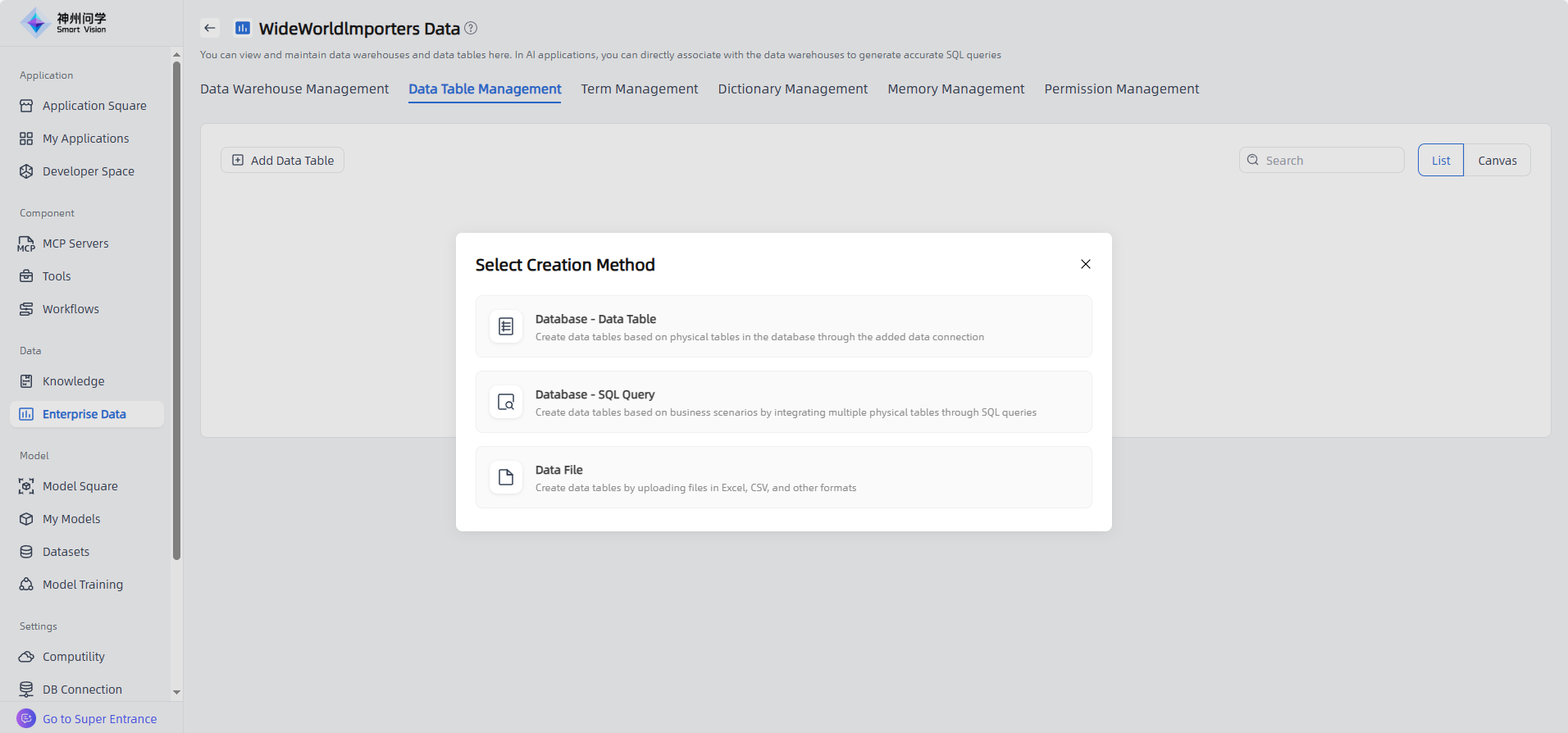1568x733 pixels.
Task: Open DB Connection settings
Action: 82,690
